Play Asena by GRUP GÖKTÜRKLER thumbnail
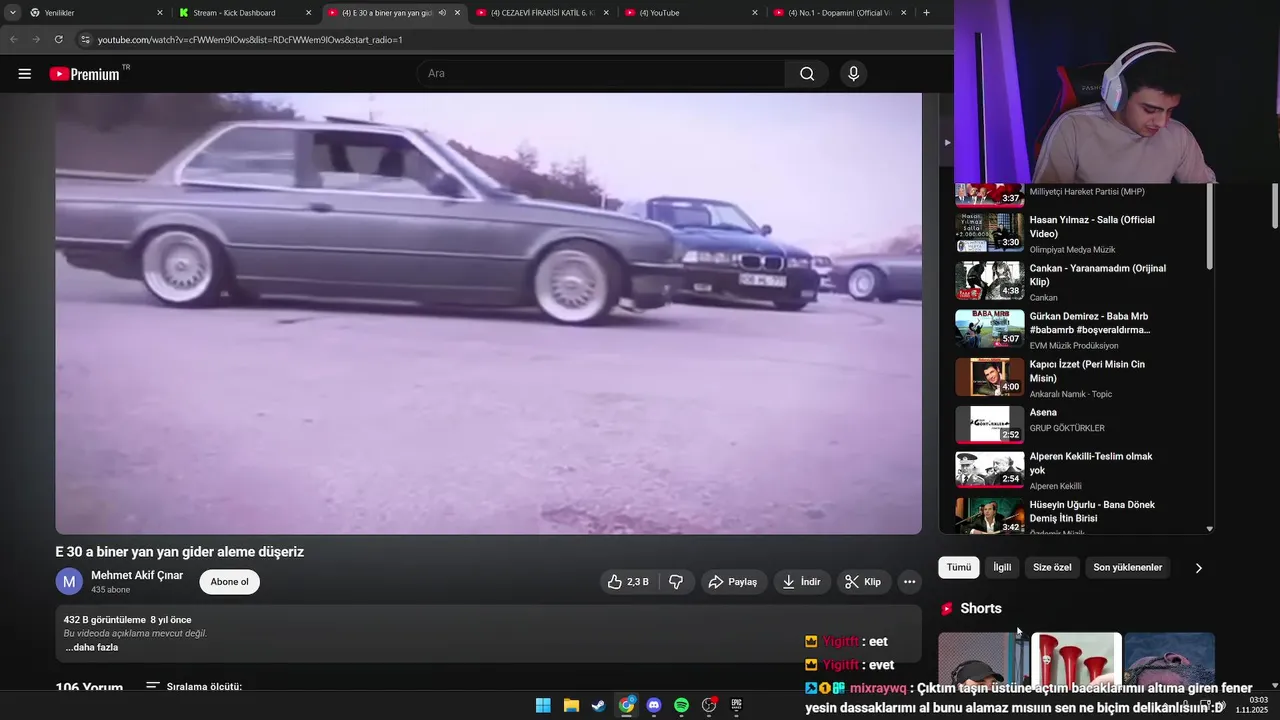 (x=989, y=424)
